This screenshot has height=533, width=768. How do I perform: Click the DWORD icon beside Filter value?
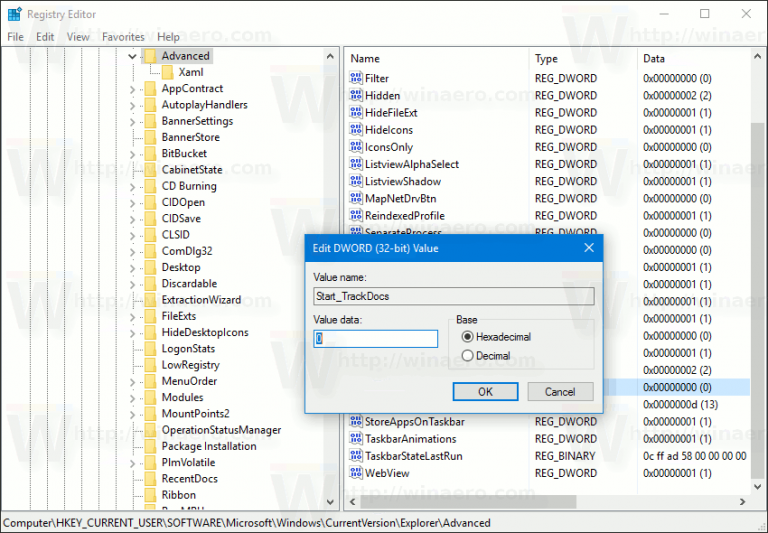coord(355,78)
